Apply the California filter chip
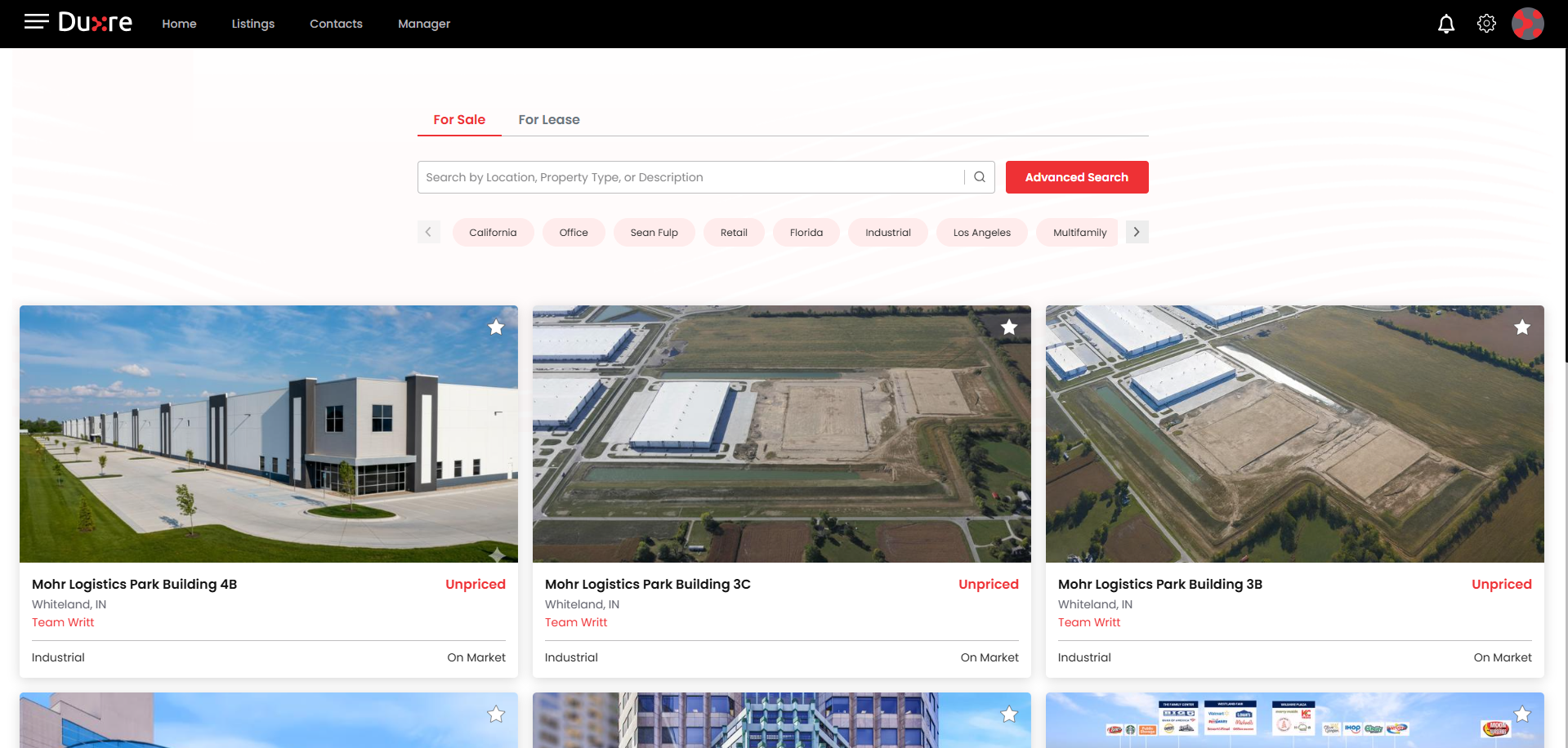The image size is (1568, 748). click(492, 233)
